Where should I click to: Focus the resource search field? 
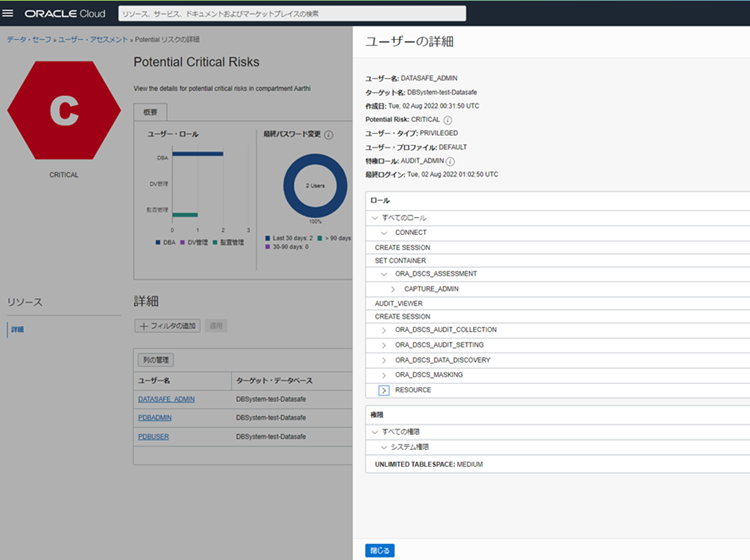292,14
